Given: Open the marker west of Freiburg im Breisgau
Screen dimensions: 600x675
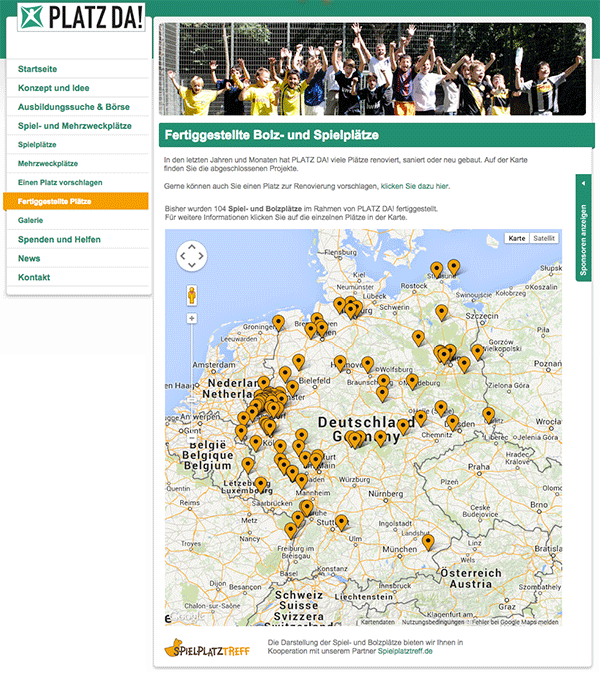Looking at the screenshot, I should point(291,530).
